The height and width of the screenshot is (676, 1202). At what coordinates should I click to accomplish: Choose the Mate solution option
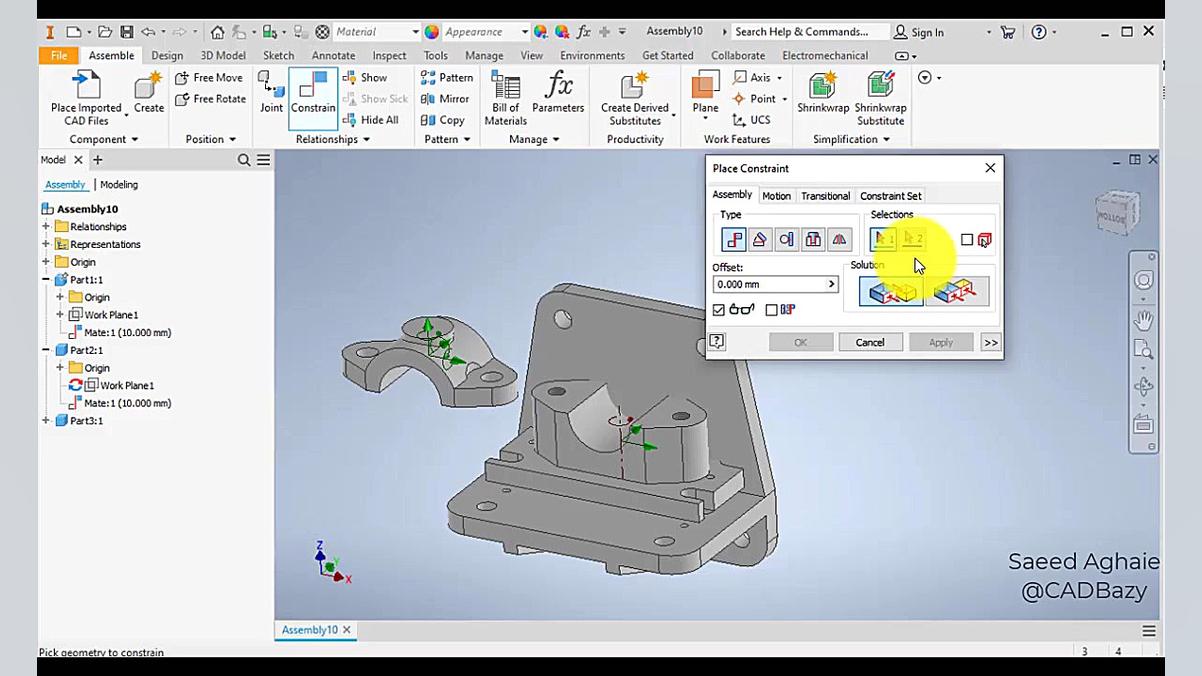click(891, 292)
